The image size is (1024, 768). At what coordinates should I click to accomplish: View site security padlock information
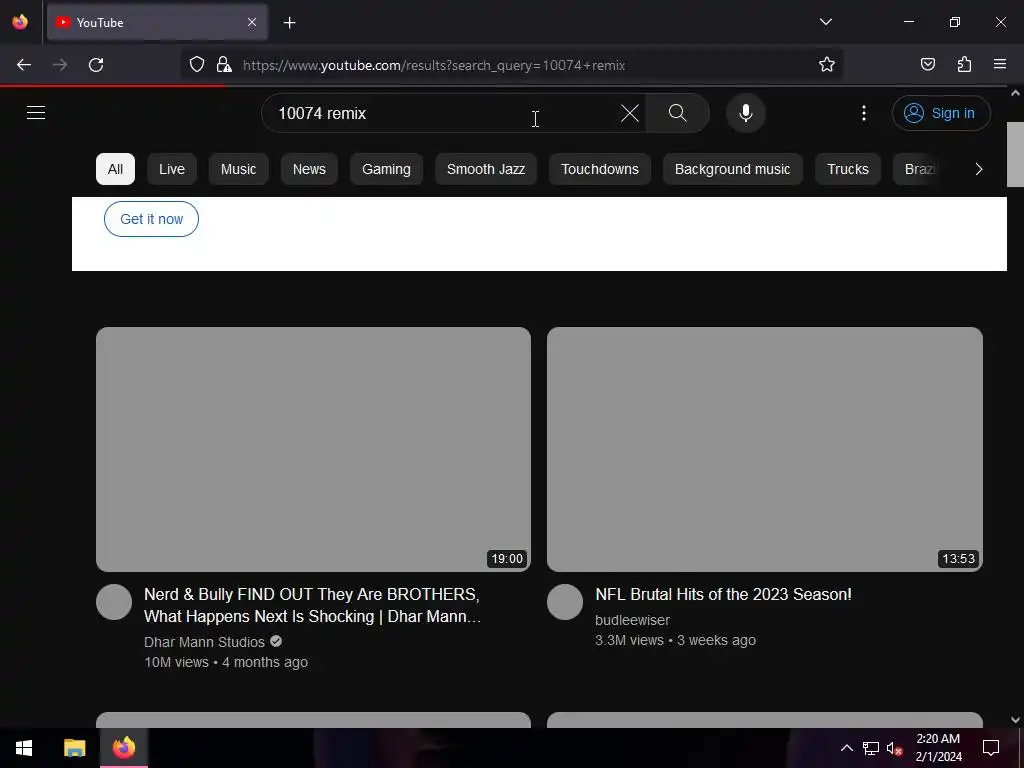tap(224, 65)
